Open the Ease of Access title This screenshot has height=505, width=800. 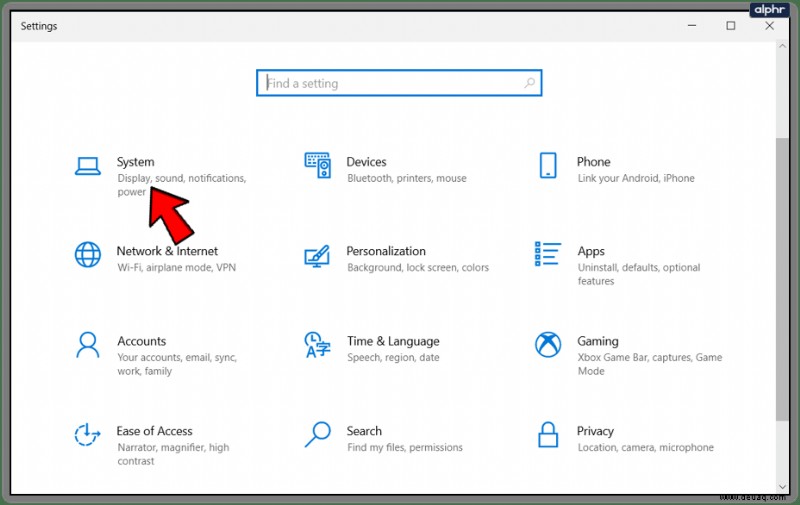155,431
